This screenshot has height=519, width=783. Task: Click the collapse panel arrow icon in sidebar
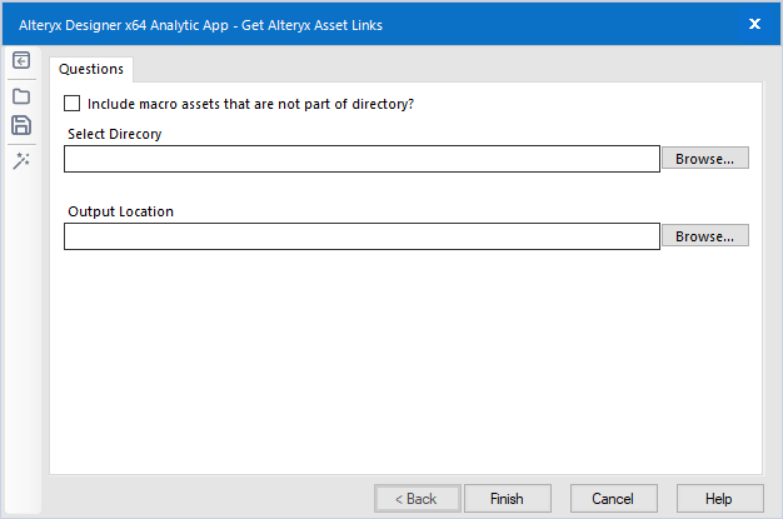coord(21,60)
